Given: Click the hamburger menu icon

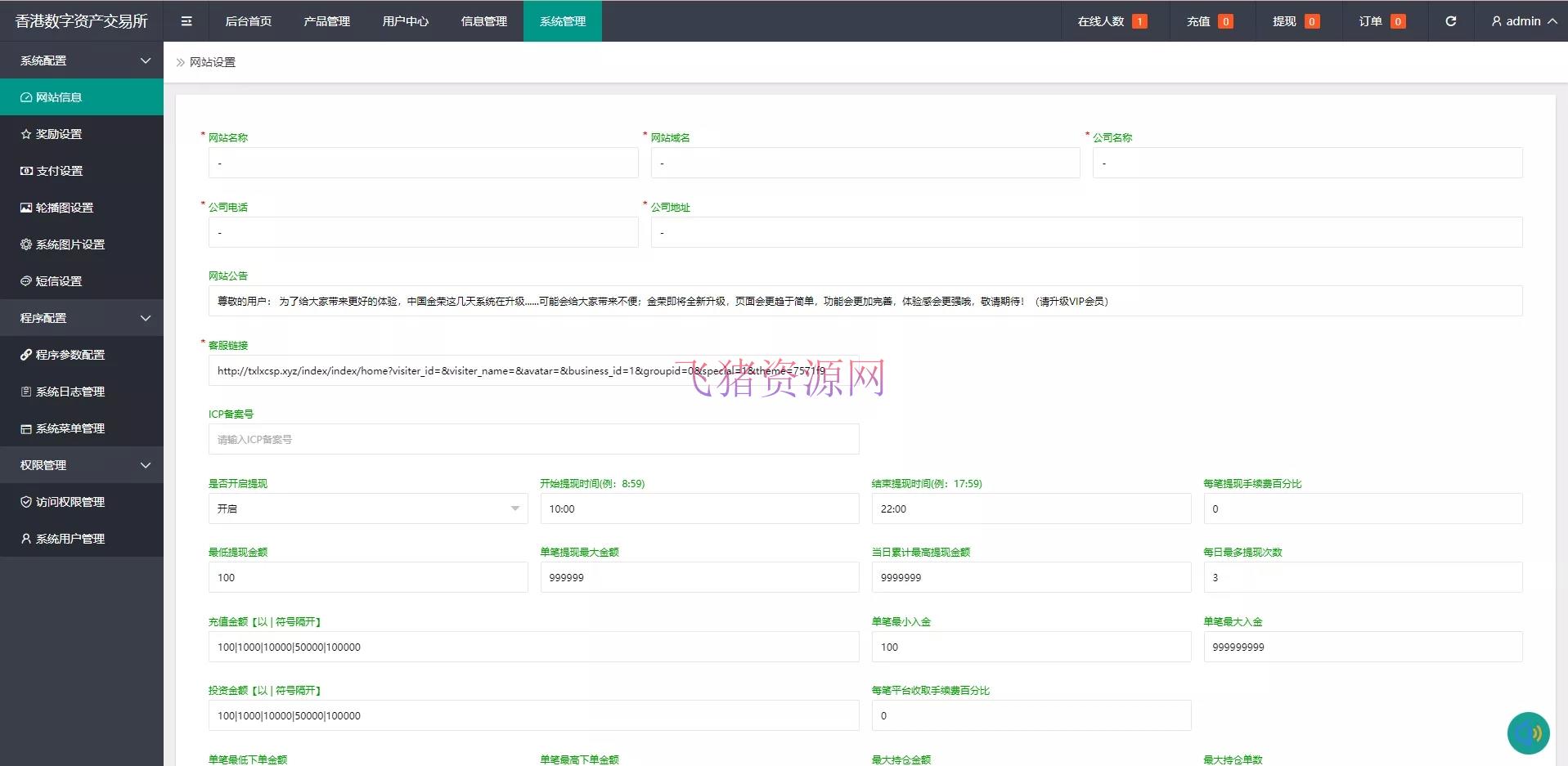Looking at the screenshot, I should (x=186, y=20).
